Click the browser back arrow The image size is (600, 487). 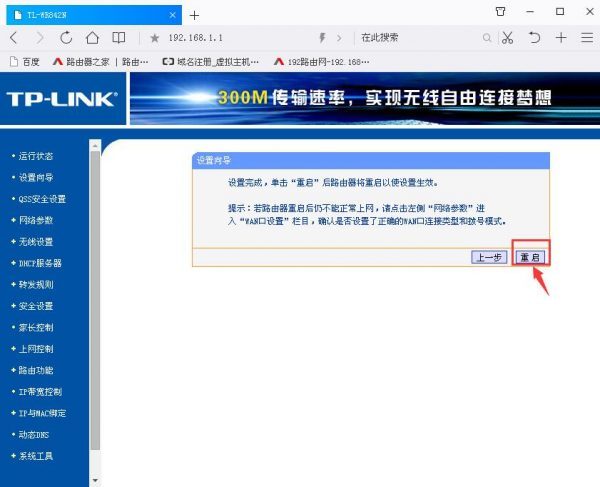[15, 38]
